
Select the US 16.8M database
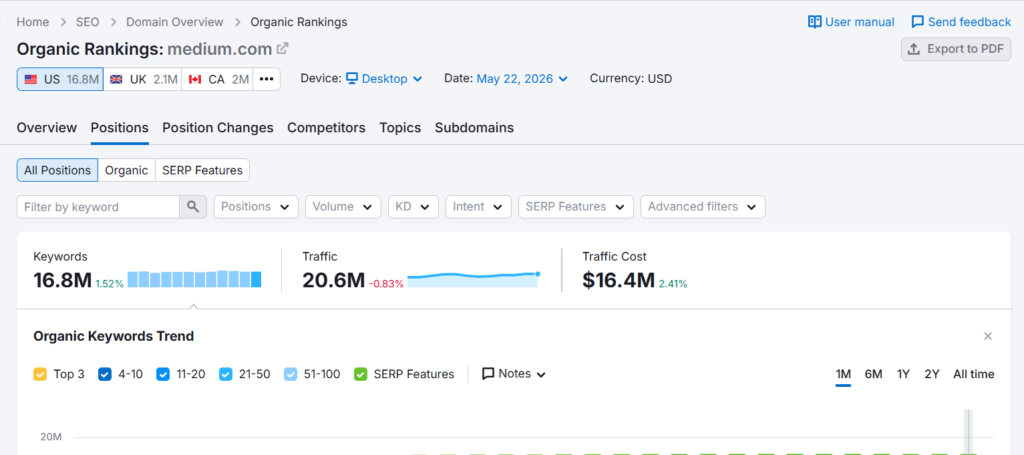(x=60, y=79)
